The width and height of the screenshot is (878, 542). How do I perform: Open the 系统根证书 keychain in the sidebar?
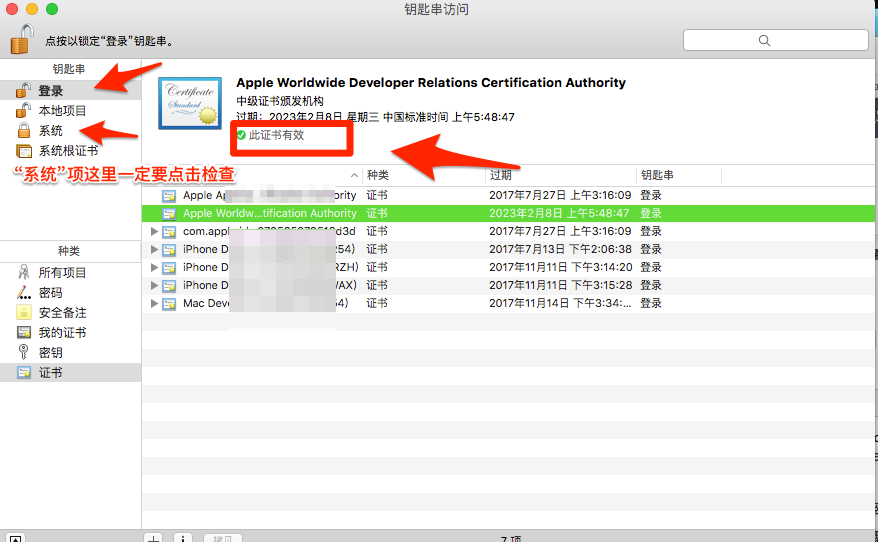click(x=71, y=151)
